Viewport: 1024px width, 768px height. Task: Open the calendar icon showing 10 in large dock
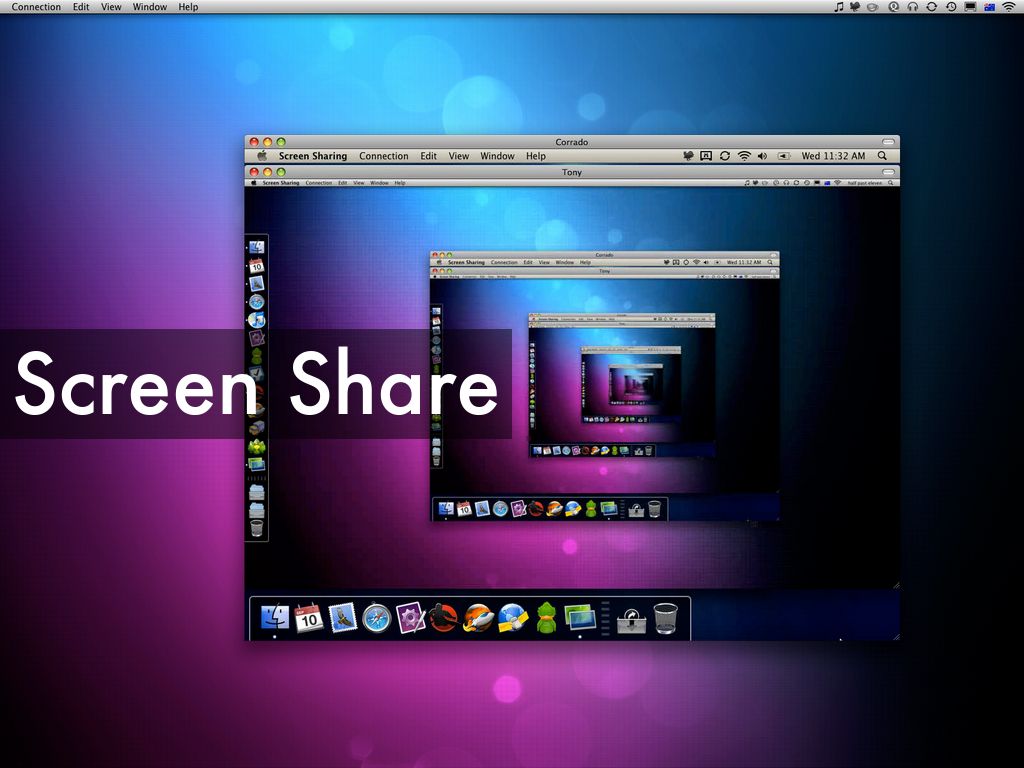pos(308,618)
